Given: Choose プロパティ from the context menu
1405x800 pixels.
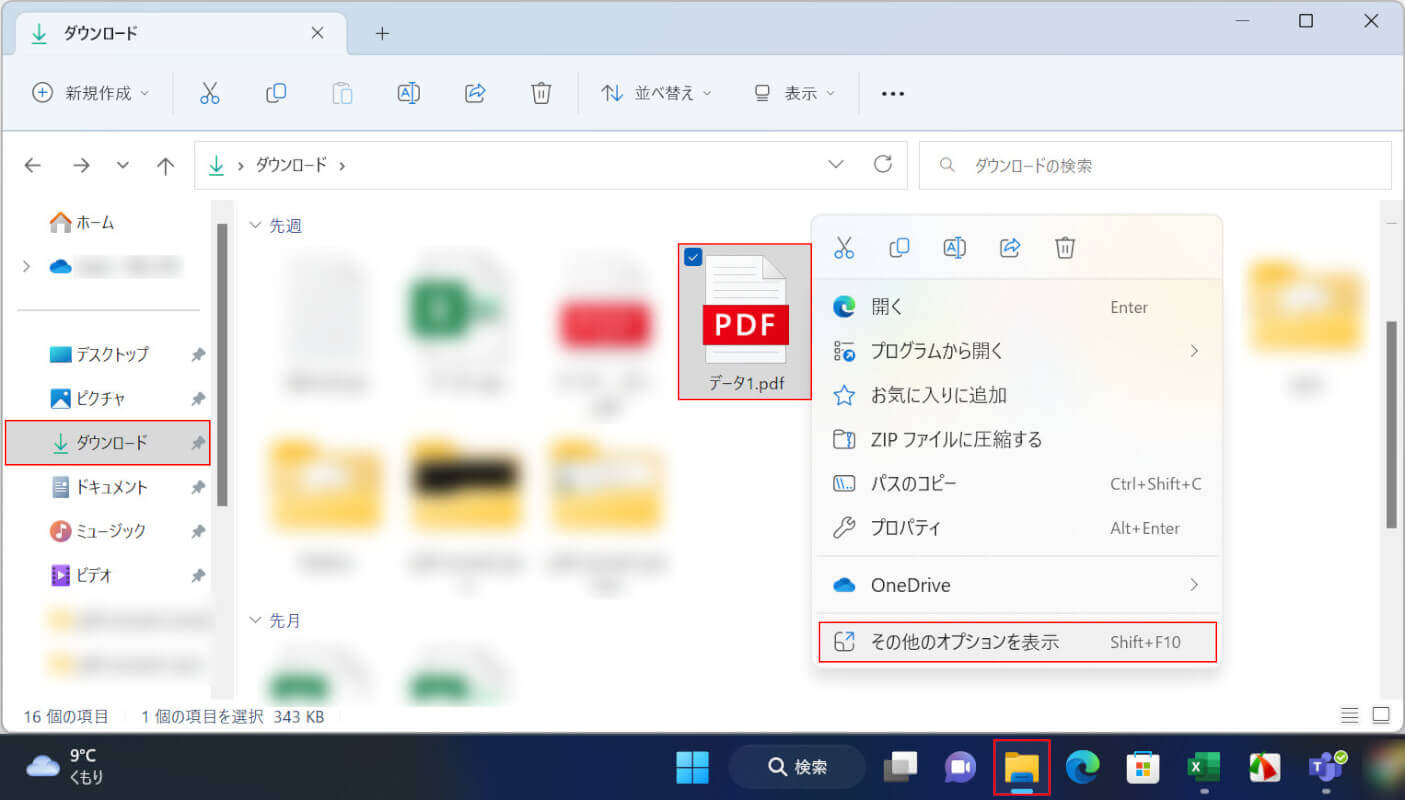Looking at the screenshot, I should click(x=905, y=528).
